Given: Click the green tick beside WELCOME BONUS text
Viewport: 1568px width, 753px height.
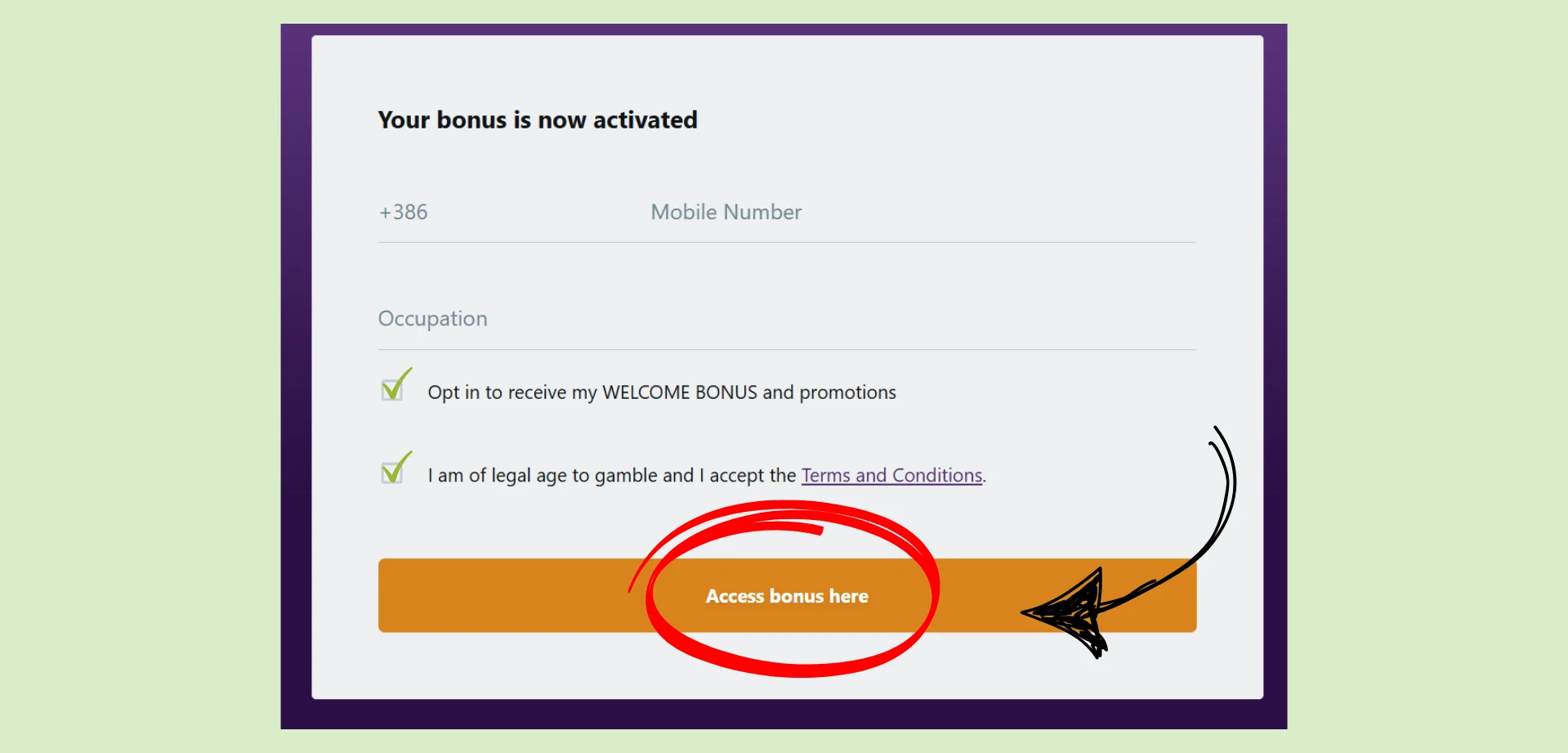Looking at the screenshot, I should [x=397, y=383].
